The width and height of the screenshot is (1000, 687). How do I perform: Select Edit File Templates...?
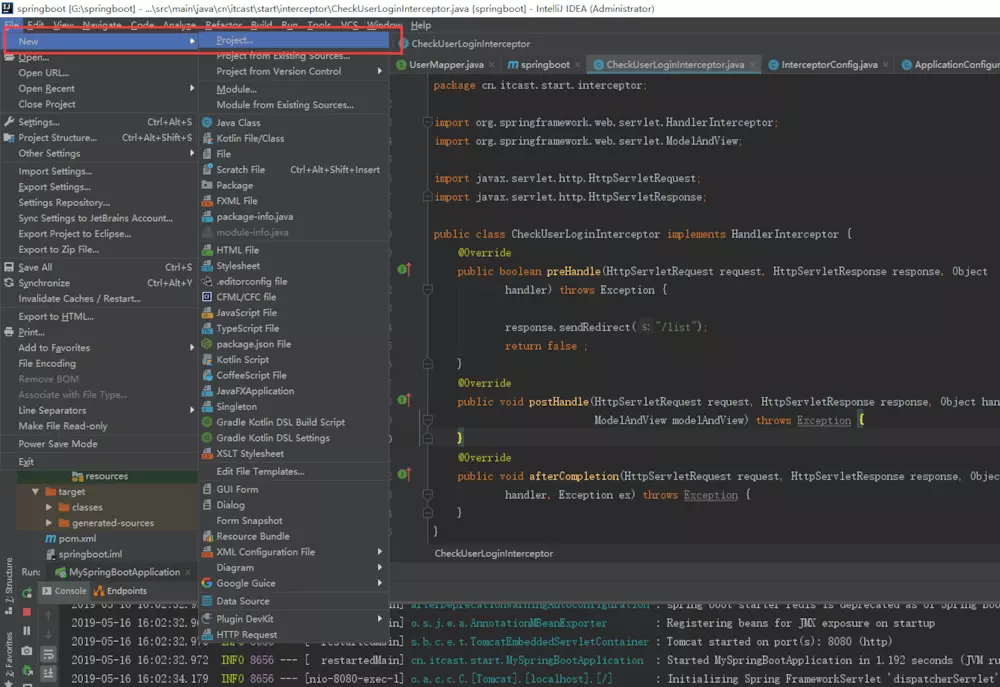[294, 471]
